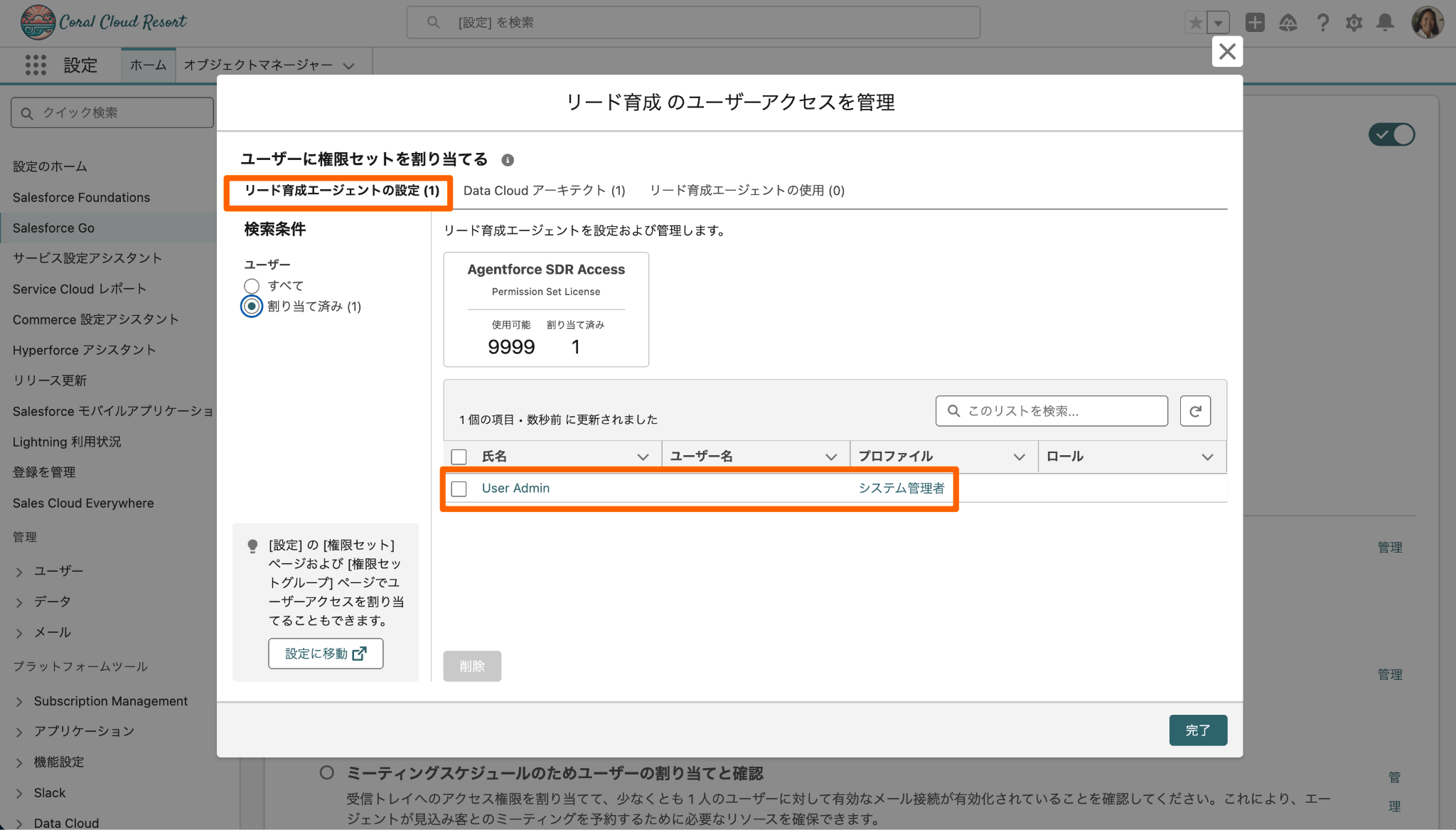Check the select-all checkbox in table header

(459, 457)
